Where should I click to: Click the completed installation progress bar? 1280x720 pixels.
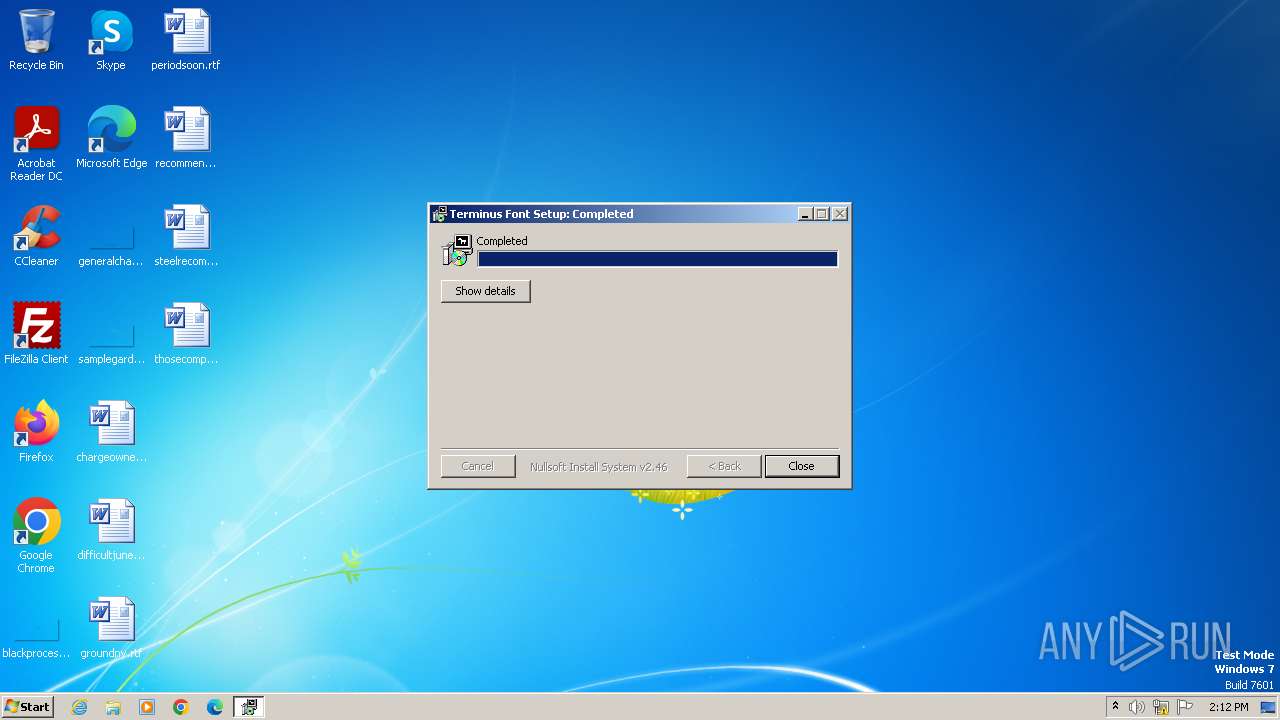657,259
